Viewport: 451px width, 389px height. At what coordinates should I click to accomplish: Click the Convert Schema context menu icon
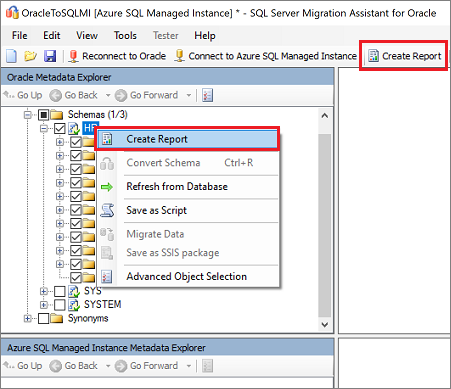107,163
